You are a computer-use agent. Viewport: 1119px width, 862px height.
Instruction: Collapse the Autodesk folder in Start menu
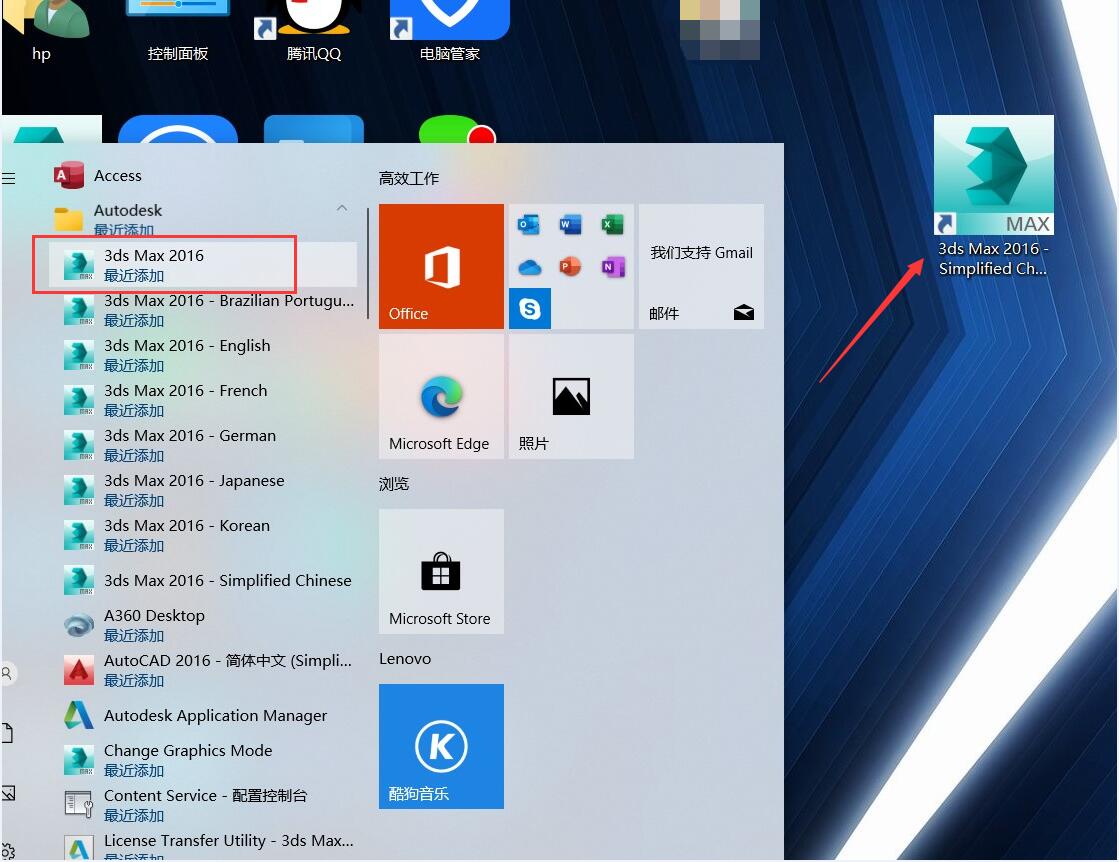(342, 209)
